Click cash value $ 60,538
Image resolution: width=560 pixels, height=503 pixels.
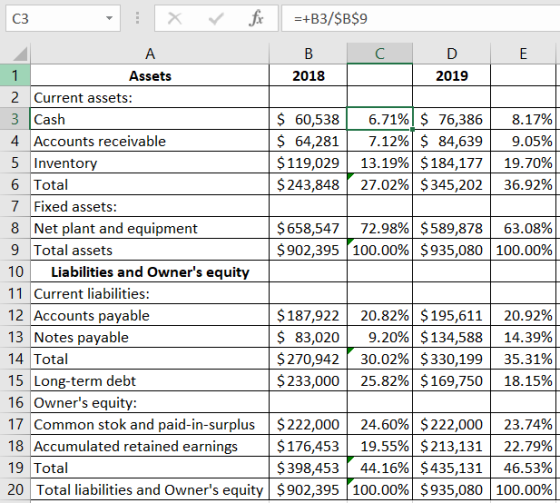coord(308,119)
